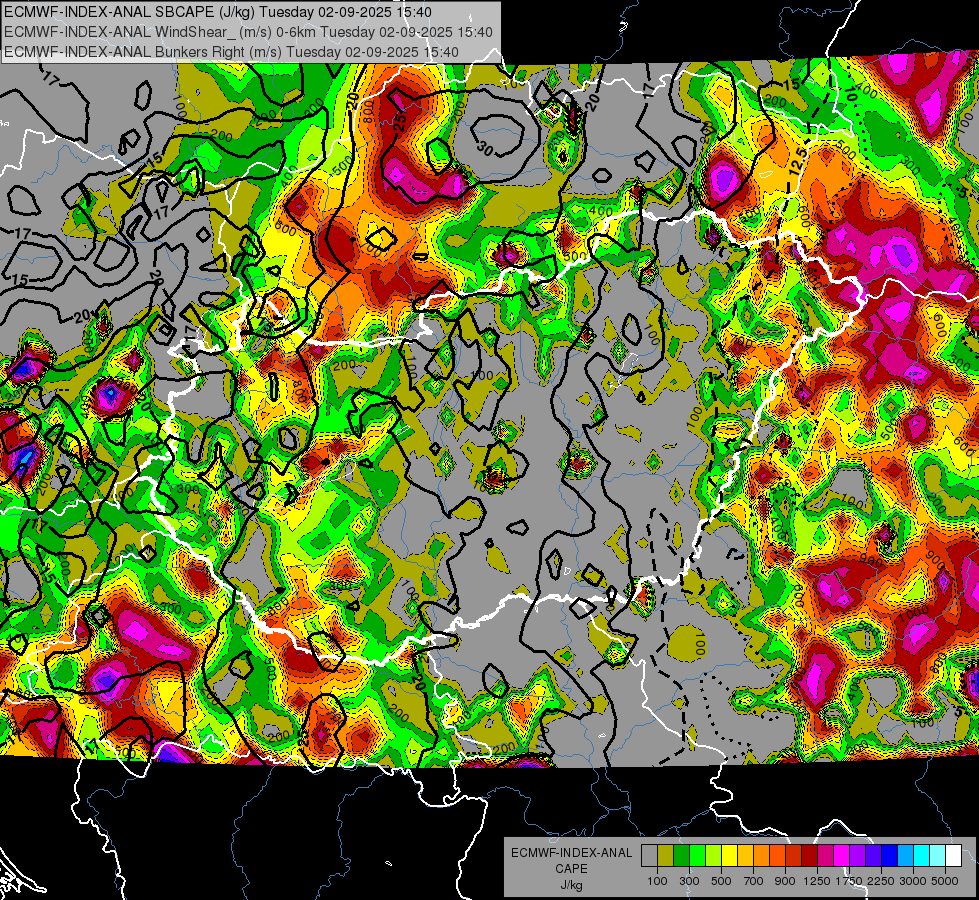Click the legend title ECMWF-INDEX-ANAL

[571, 853]
